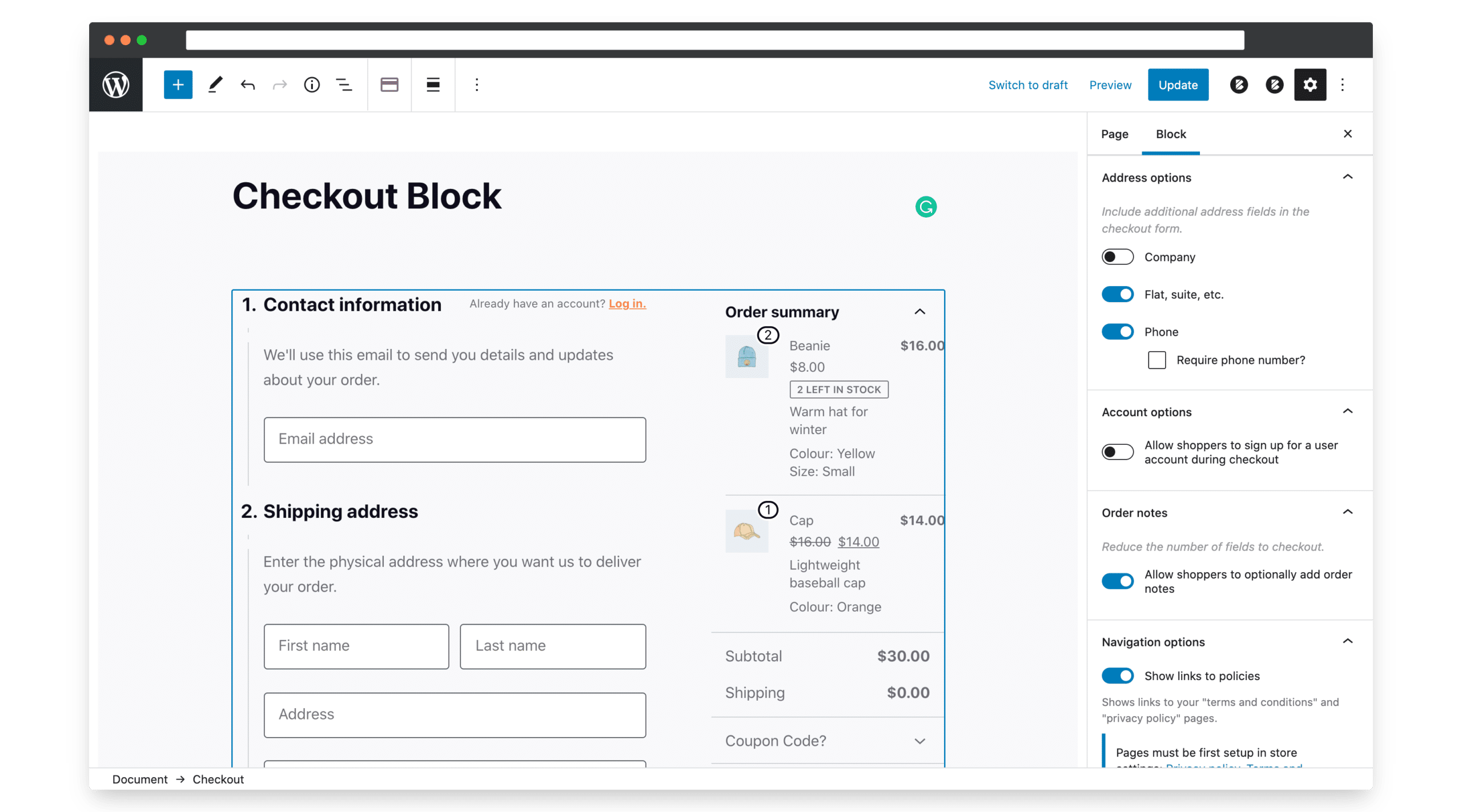Enable shopper account sign up toggle
1462x812 pixels.
1118,452
